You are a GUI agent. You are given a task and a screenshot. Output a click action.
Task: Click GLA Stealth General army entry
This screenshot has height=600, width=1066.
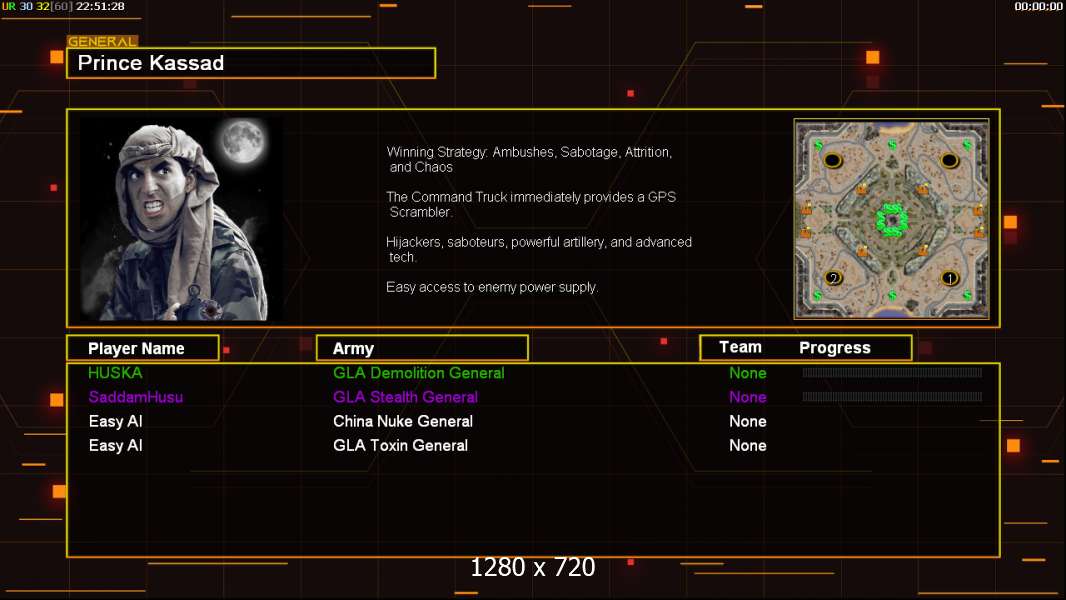[x=405, y=397]
